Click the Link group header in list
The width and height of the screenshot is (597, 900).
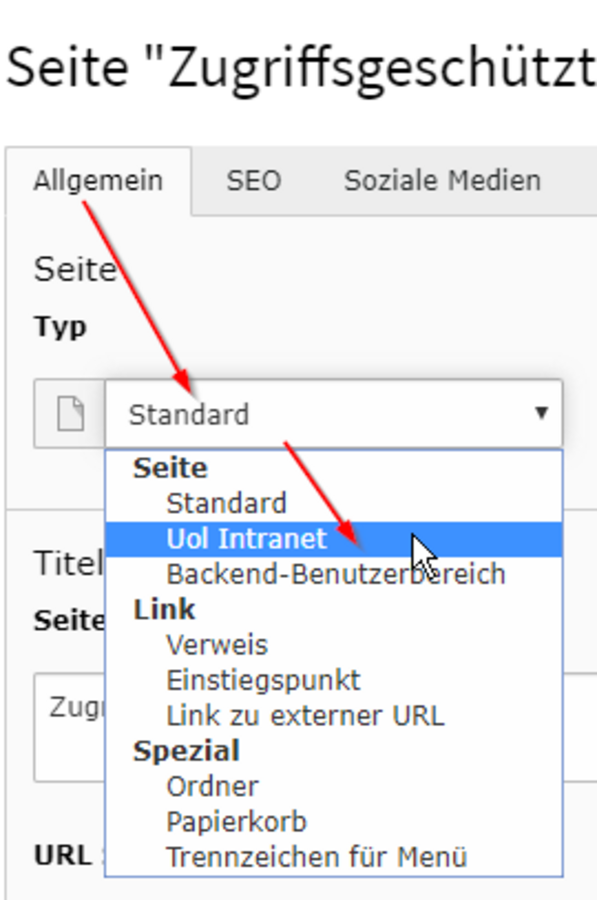point(164,610)
